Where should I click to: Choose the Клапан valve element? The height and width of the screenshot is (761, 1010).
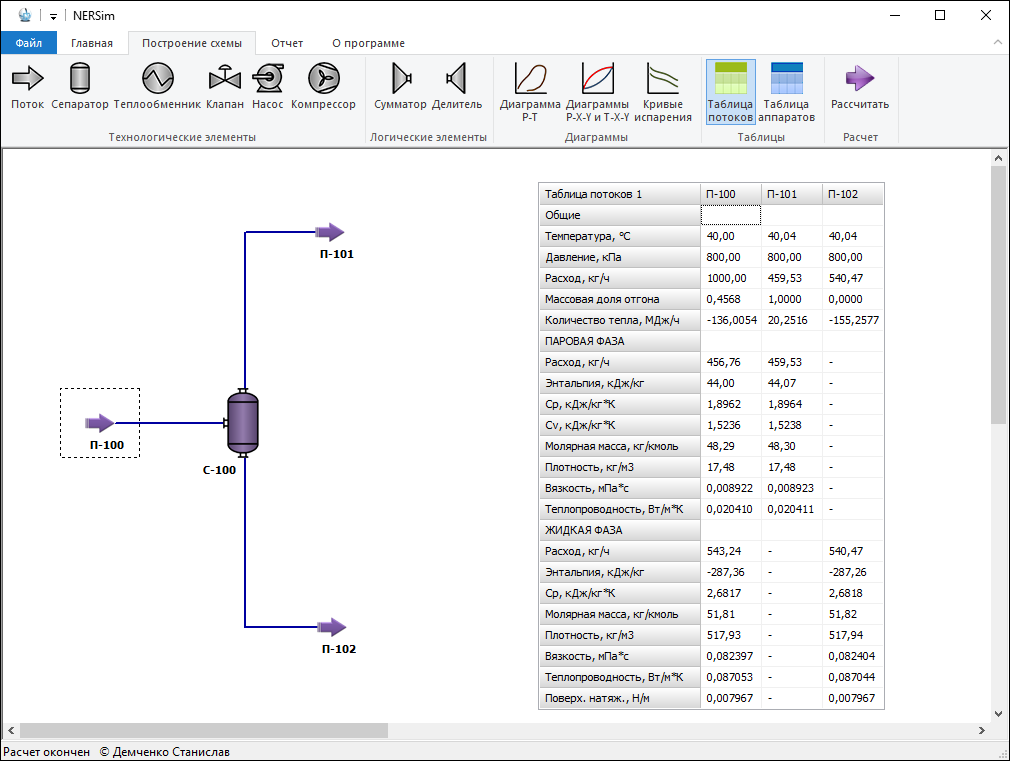click(x=225, y=86)
